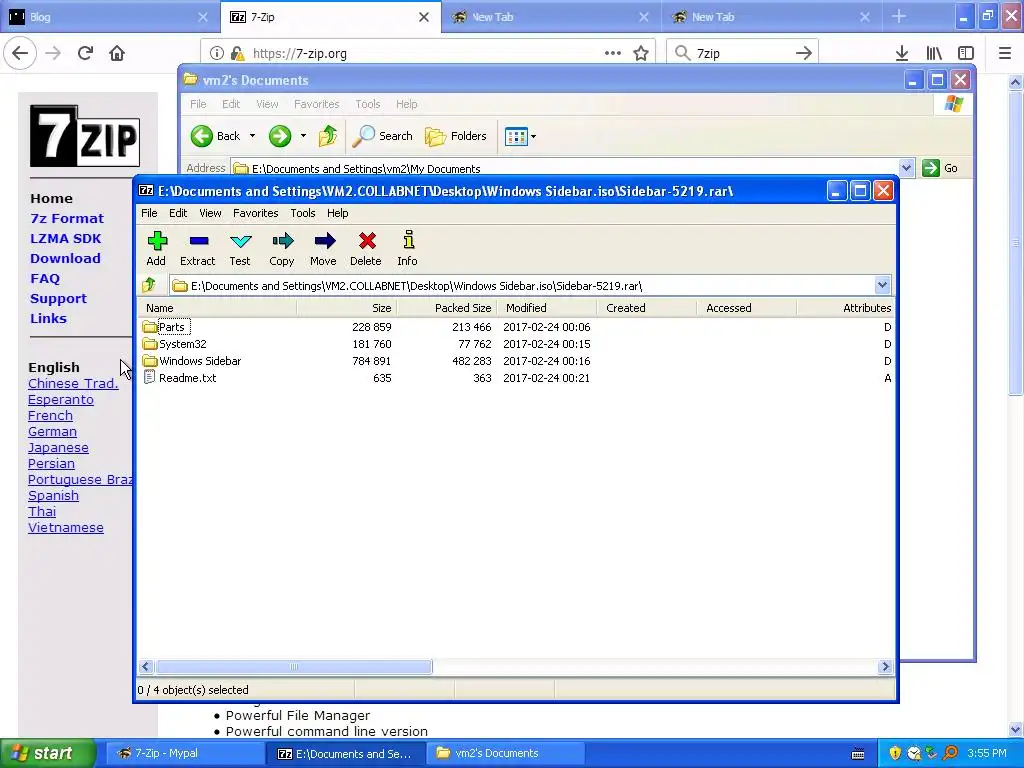Click the browser Home icon
This screenshot has width=1024, height=768.
pos(117,53)
